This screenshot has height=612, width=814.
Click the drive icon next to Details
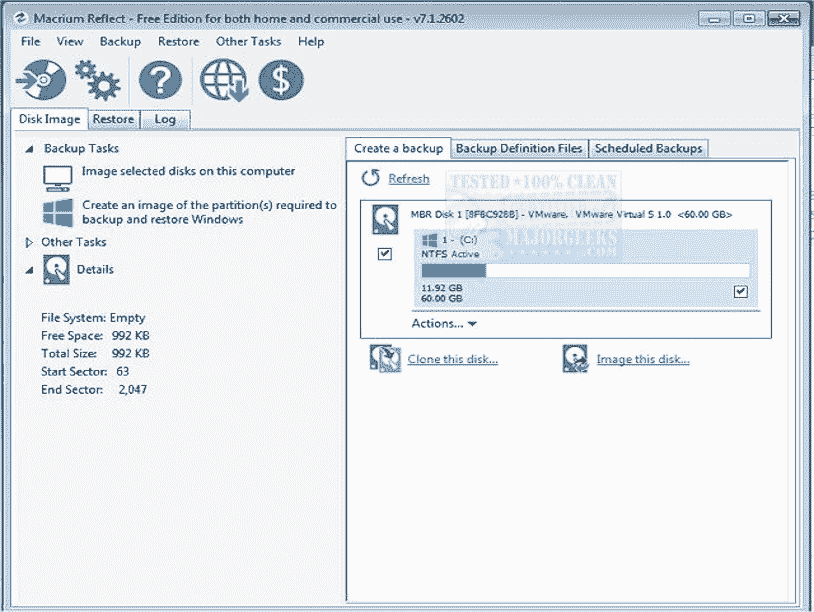pyautogui.click(x=57, y=269)
